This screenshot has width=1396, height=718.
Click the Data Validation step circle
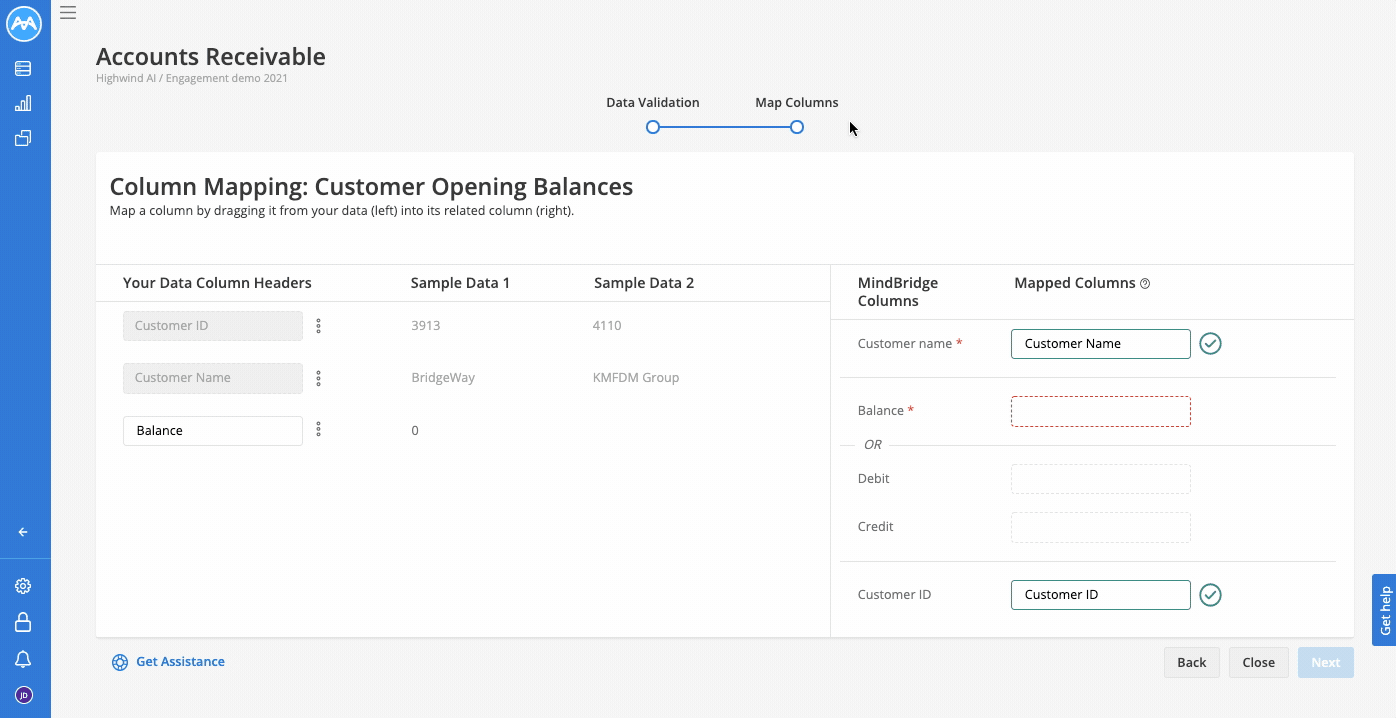pos(653,127)
